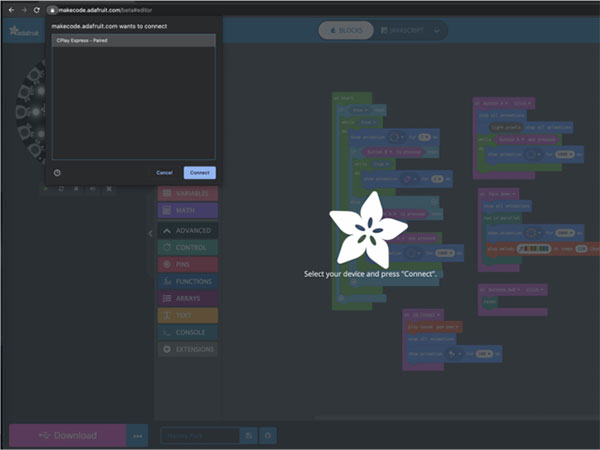Cancel the device connection dialog

pos(165,172)
